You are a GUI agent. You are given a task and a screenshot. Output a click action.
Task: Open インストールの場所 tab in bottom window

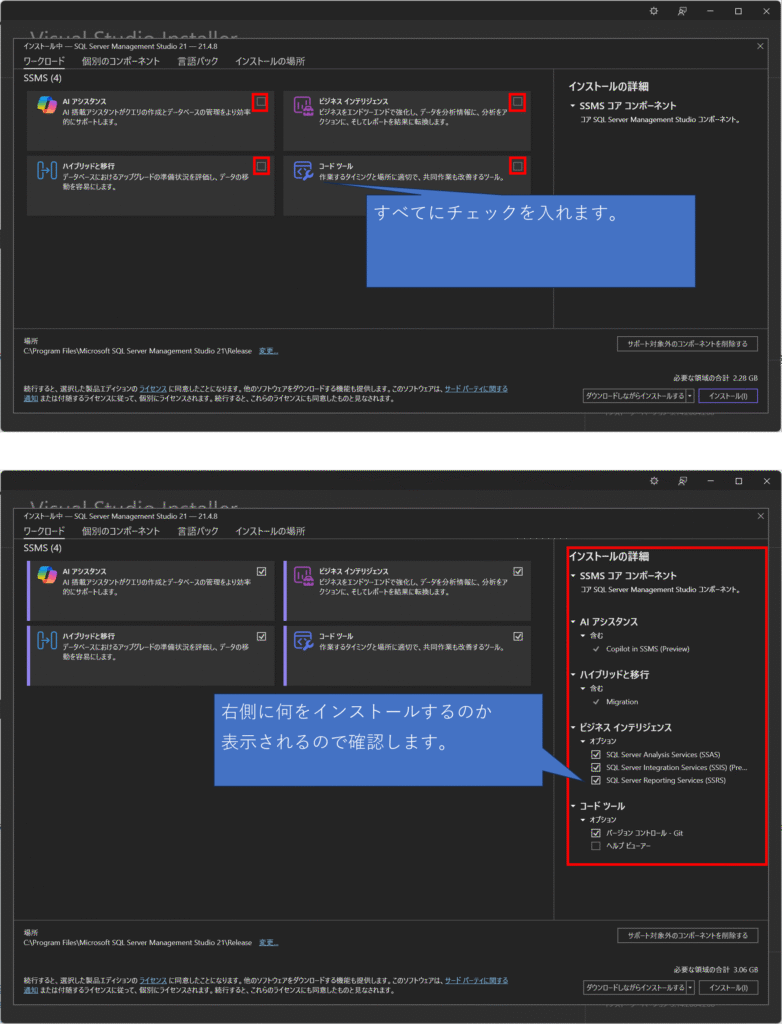[x=269, y=531]
